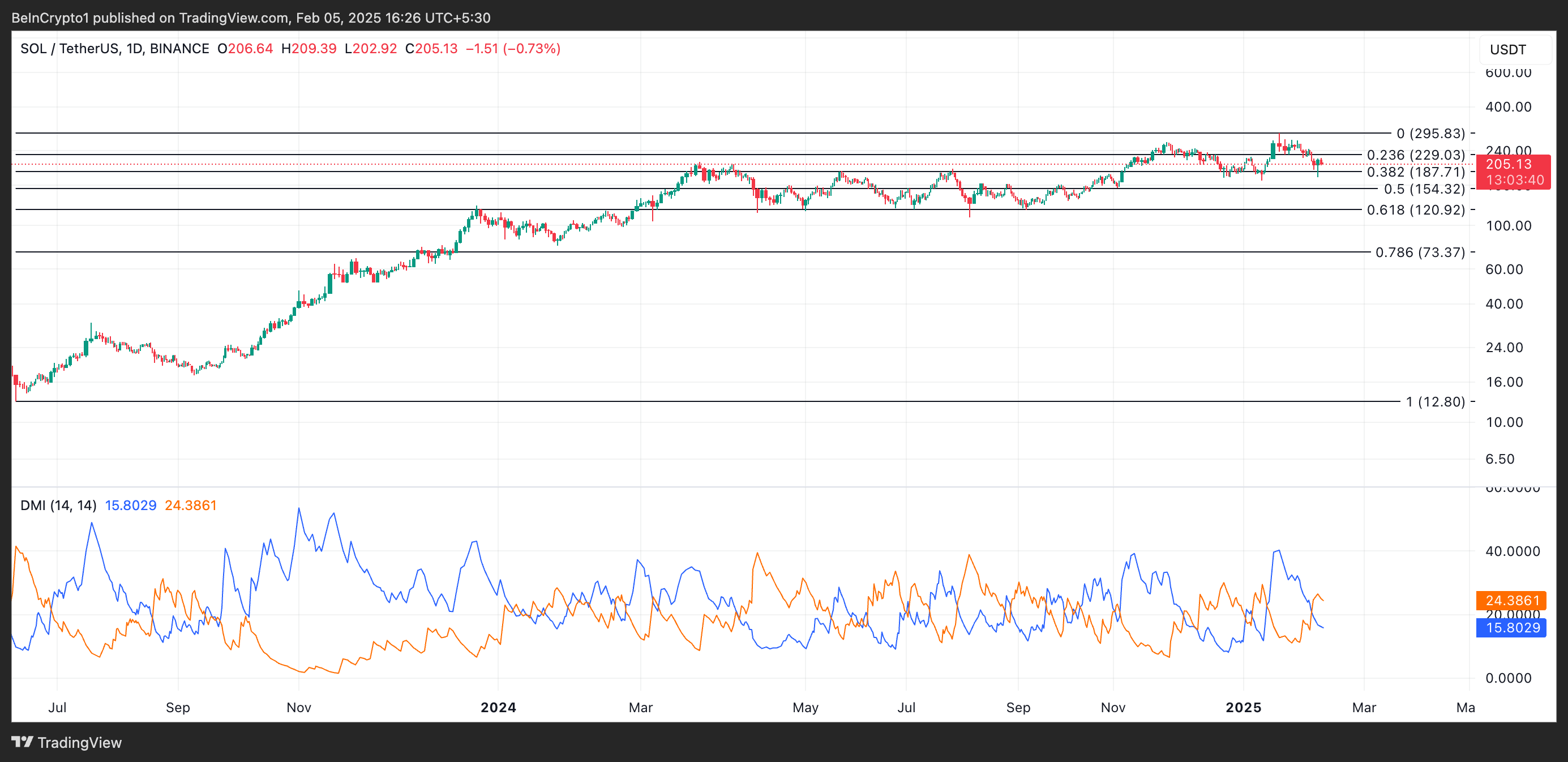Screen dimensions: 1568x762
Task: Click the orange 24.3861 value in DMI legend
Action: (191, 505)
